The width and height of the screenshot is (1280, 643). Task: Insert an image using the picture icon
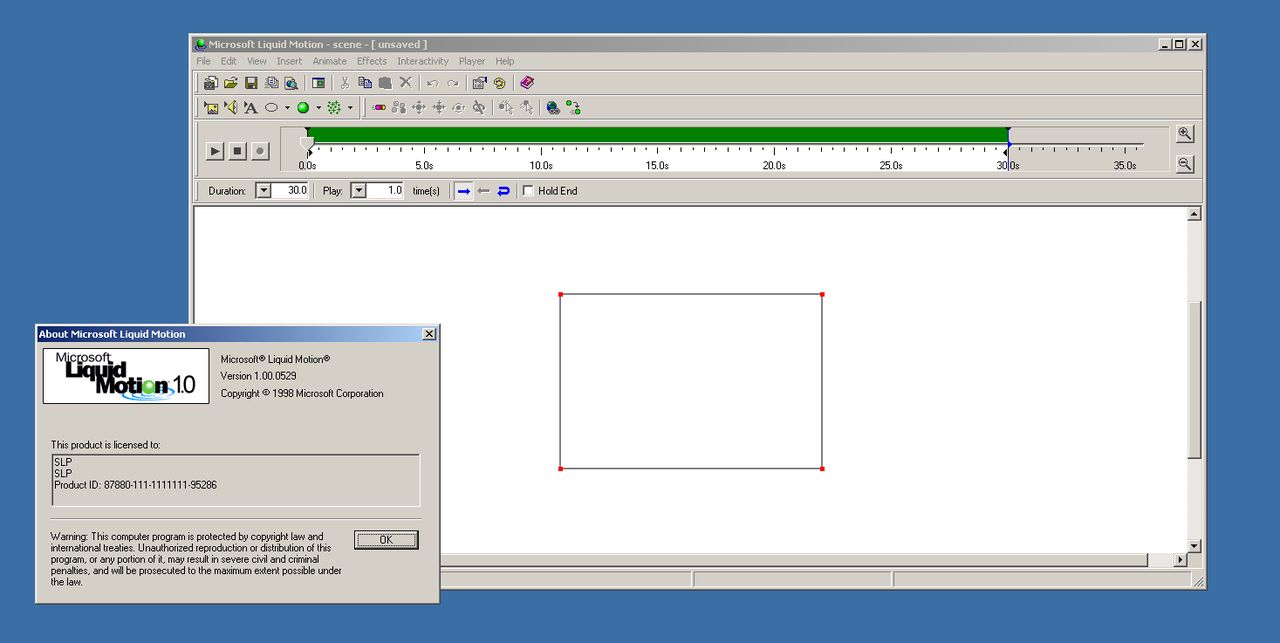pos(211,108)
